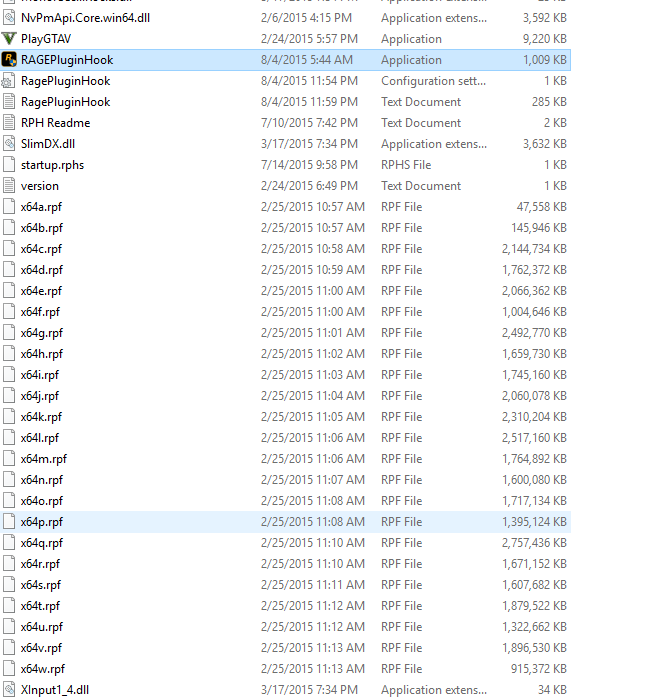The image size is (666, 700).
Task: Click the 2,492,770 KB size value
Action: pos(534,333)
